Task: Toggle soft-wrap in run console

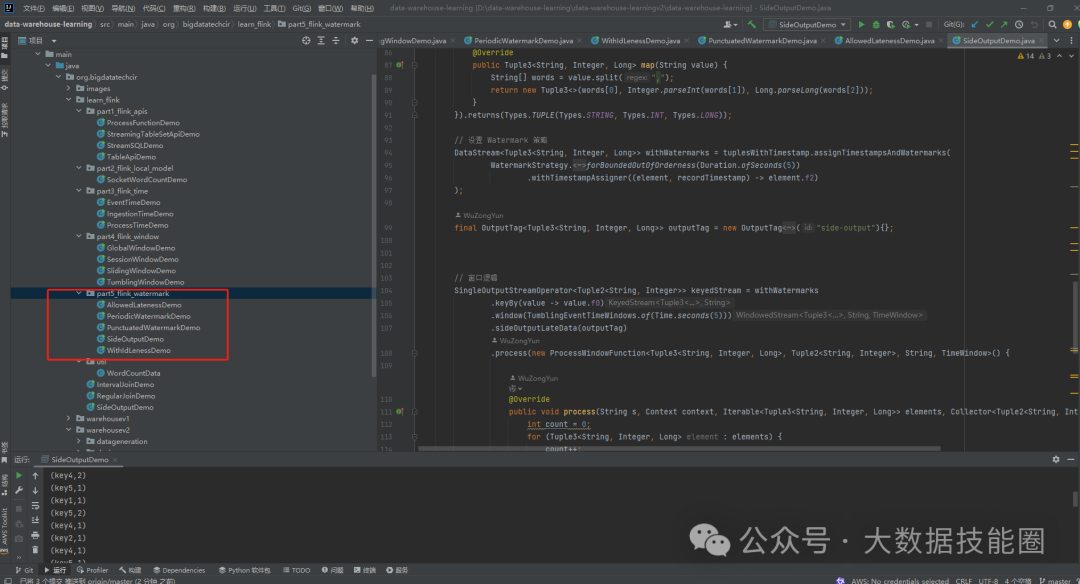Action: [x=35, y=505]
